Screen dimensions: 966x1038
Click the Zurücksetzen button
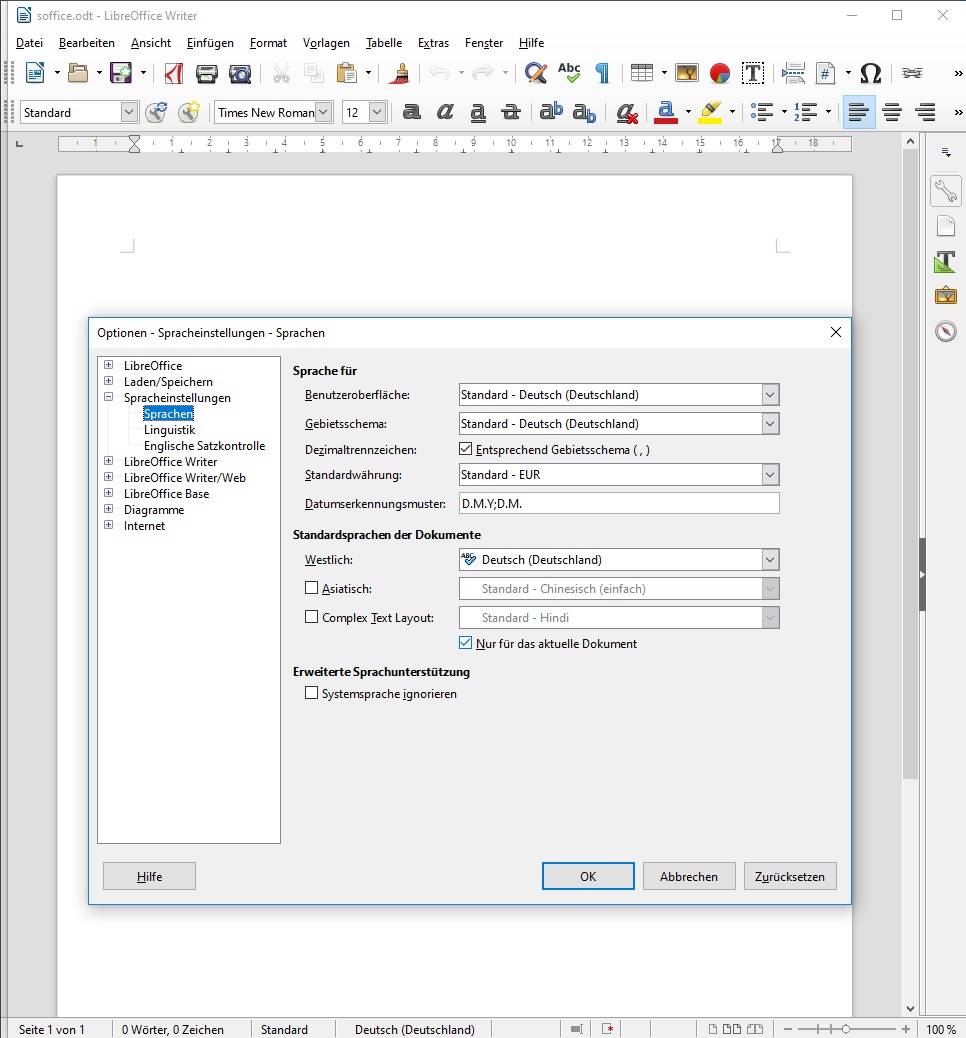(790, 876)
